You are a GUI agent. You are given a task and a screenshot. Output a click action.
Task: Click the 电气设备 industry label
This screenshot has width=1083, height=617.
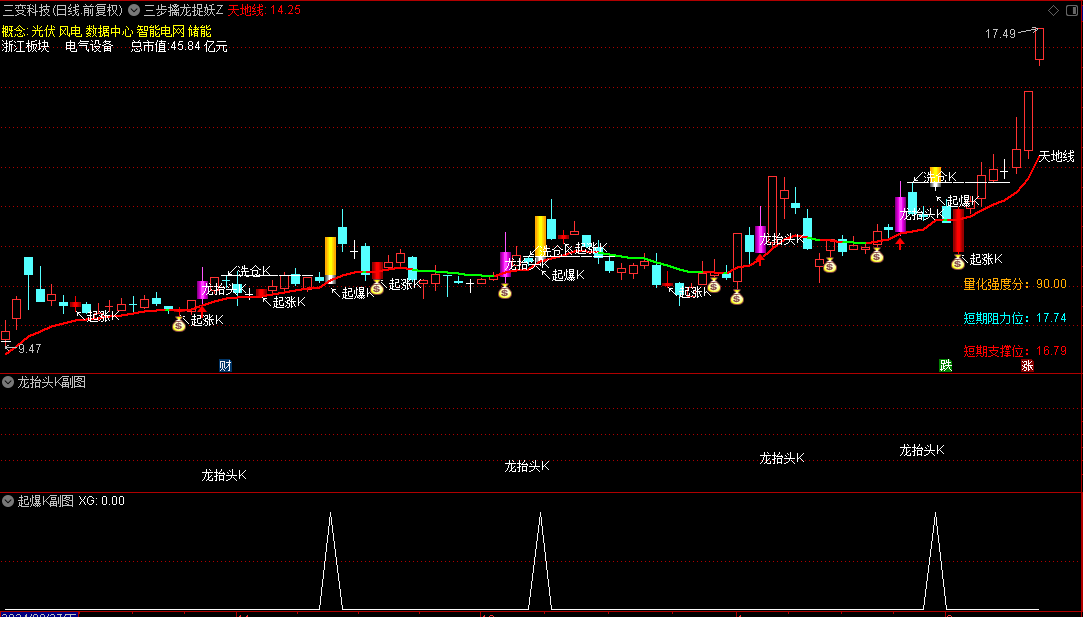pos(89,46)
